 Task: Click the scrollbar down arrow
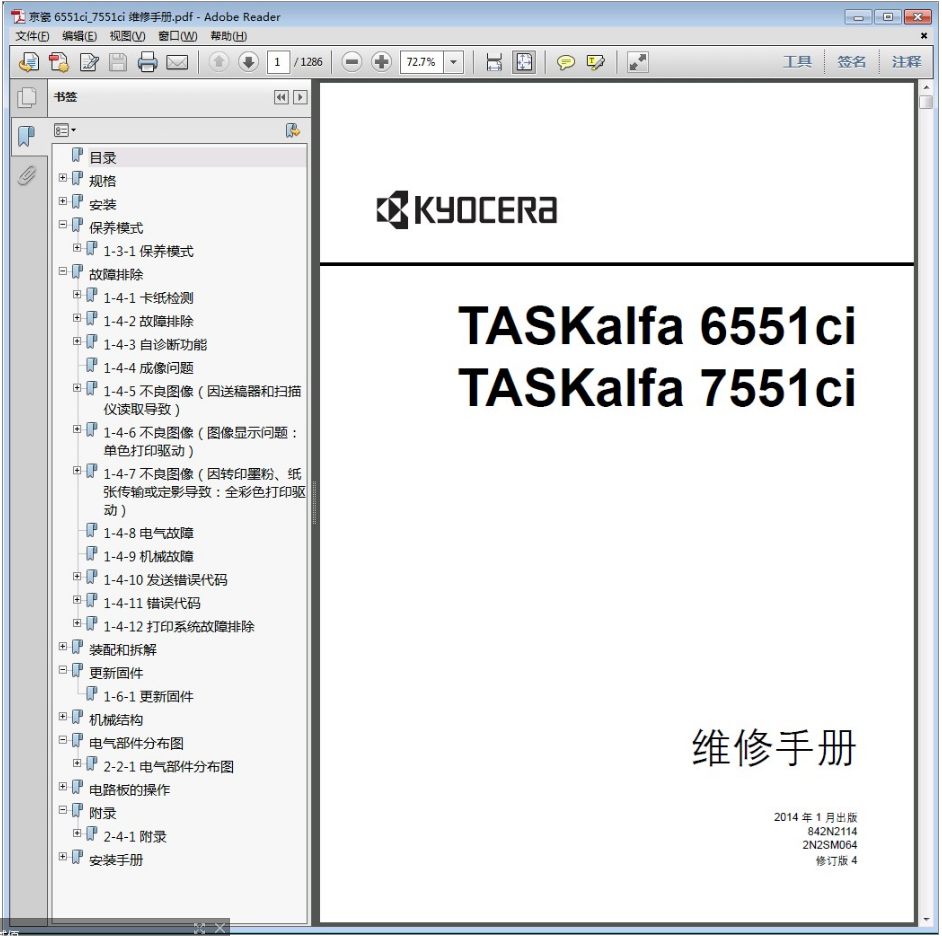[x=926, y=919]
